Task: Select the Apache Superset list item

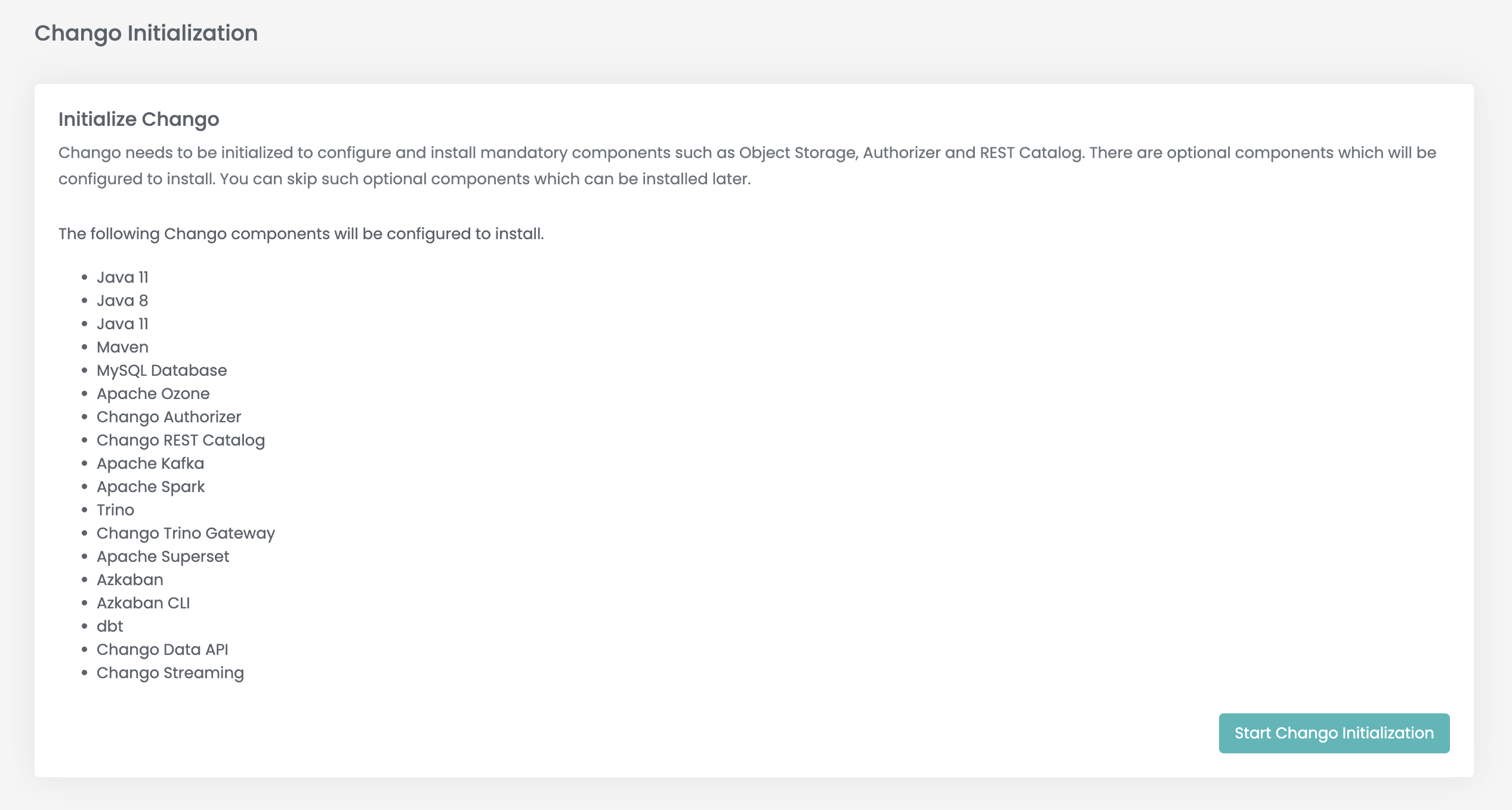Action: (163, 557)
